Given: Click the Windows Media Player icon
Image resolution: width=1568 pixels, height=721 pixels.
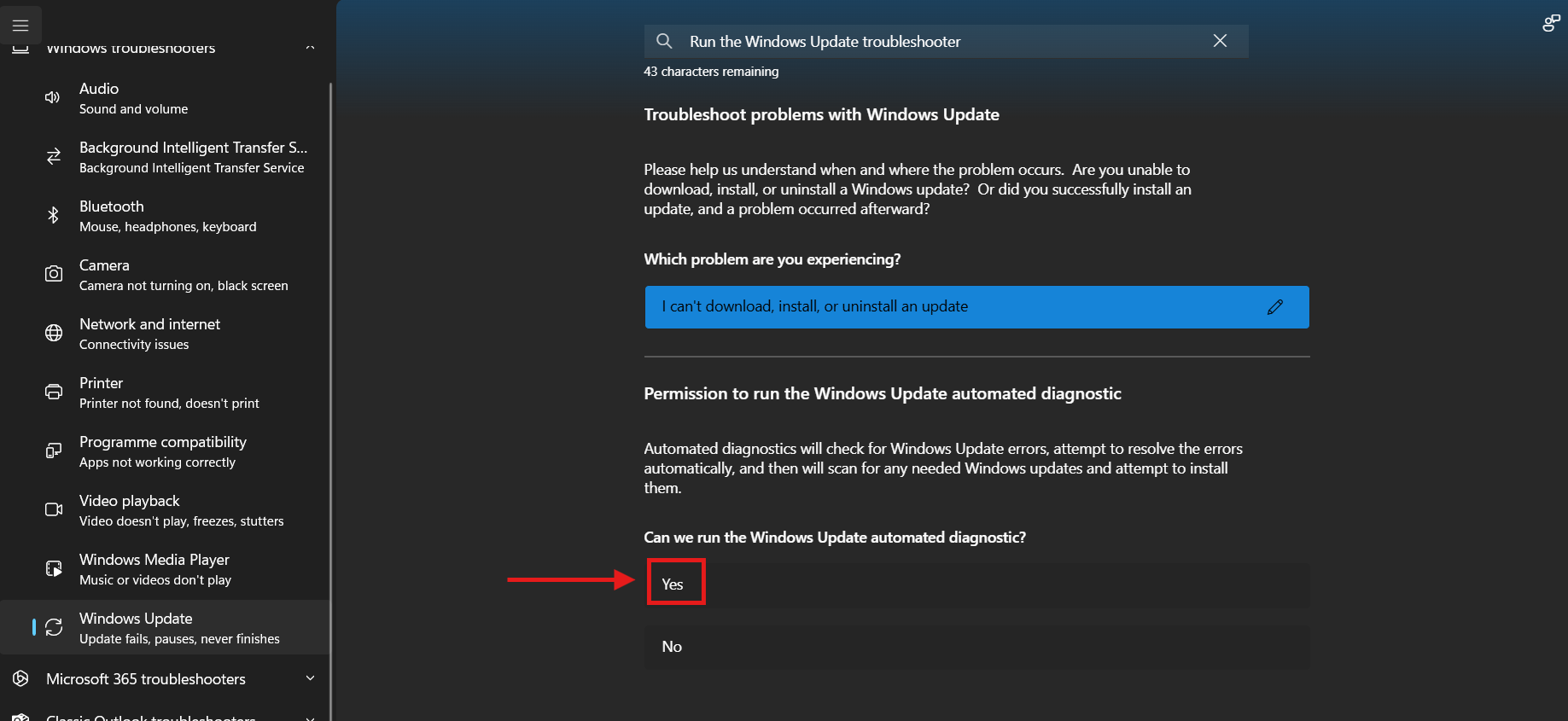Looking at the screenshot, I should tap(53, 568).
